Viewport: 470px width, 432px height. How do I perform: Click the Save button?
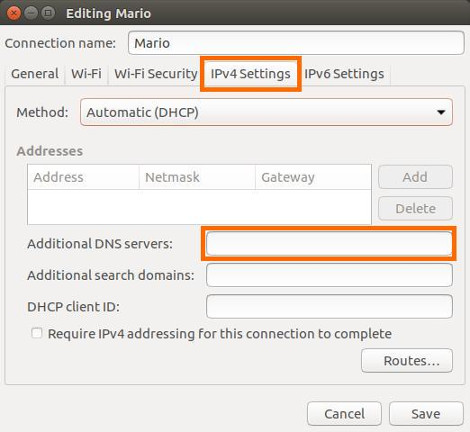coord(426,414)
